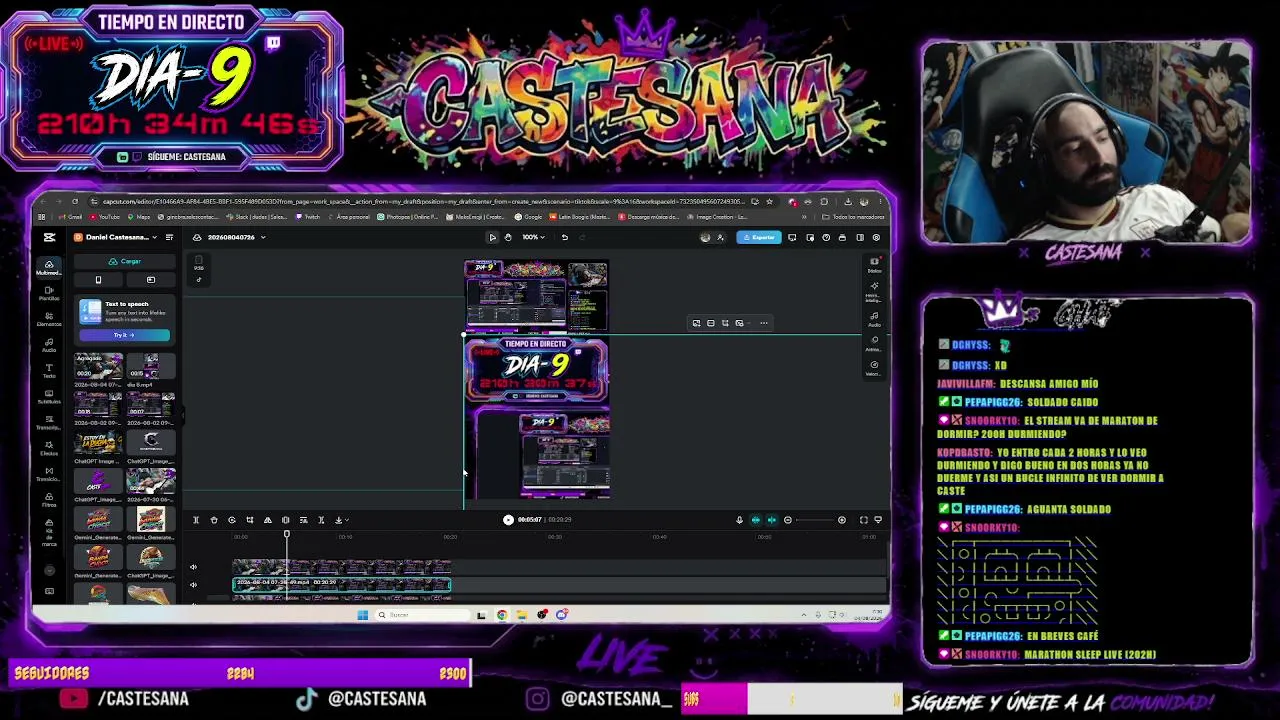Viewport: 1280px width, 720px height.
Task: Play the video preview
Action: (x=508, y=520)
